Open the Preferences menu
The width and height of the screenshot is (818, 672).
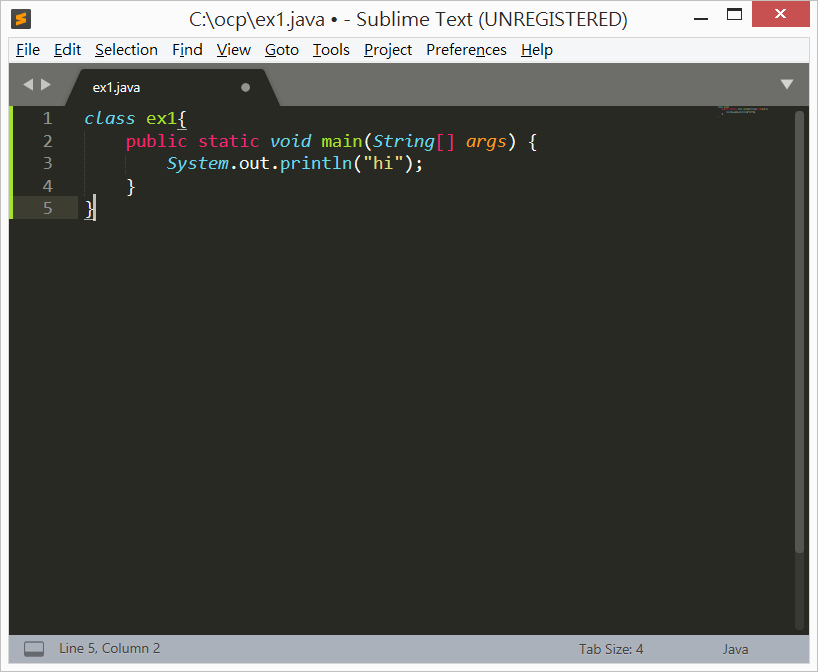pos(466,50)
